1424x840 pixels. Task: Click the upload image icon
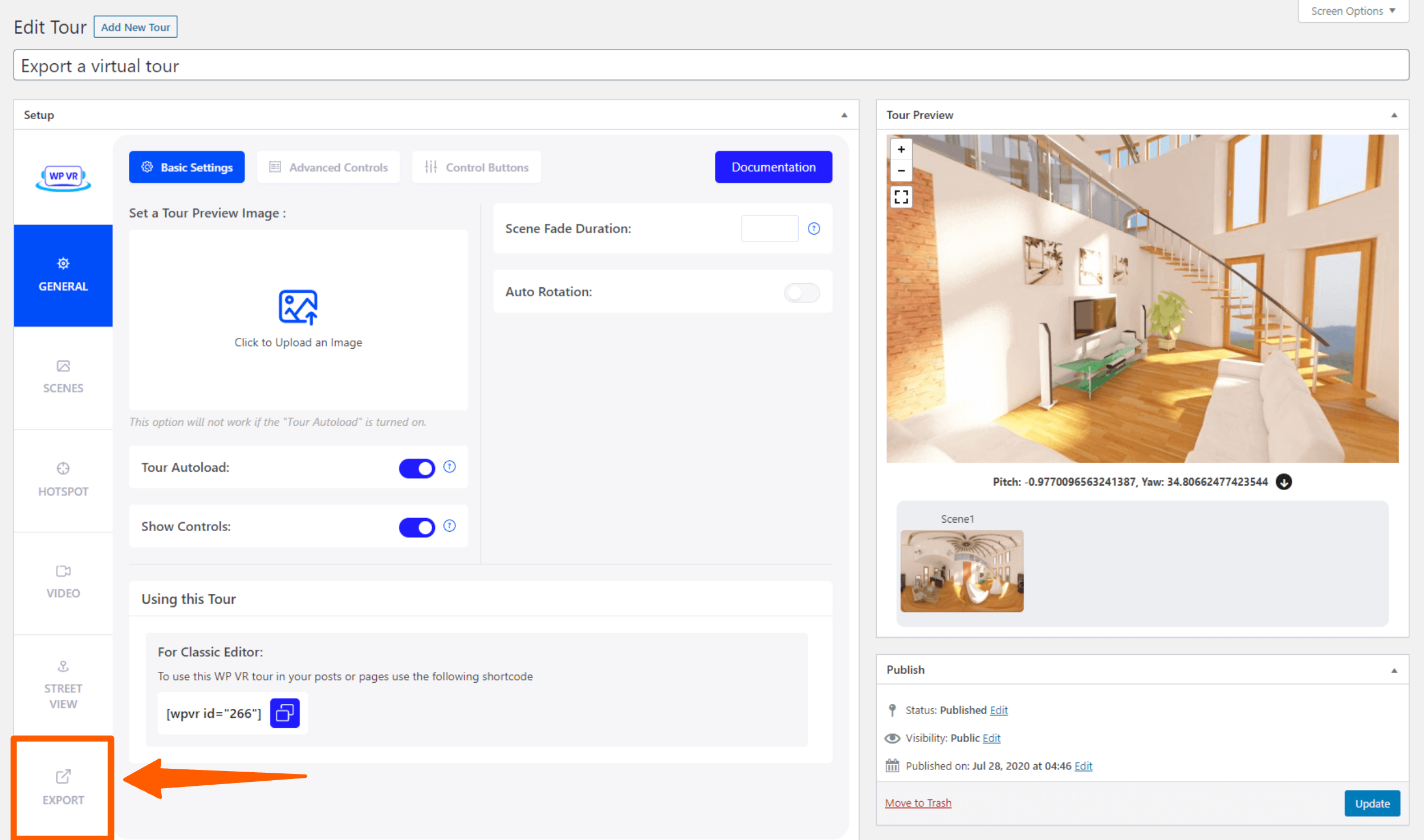pyautogui.click(x=298, y=308)
